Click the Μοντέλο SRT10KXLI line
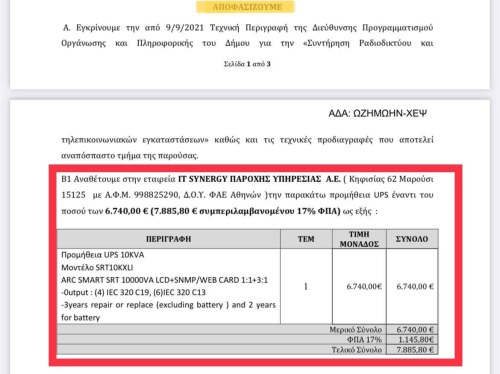The height and width of the screenshot is (374, 500). (x=97, y=267)
